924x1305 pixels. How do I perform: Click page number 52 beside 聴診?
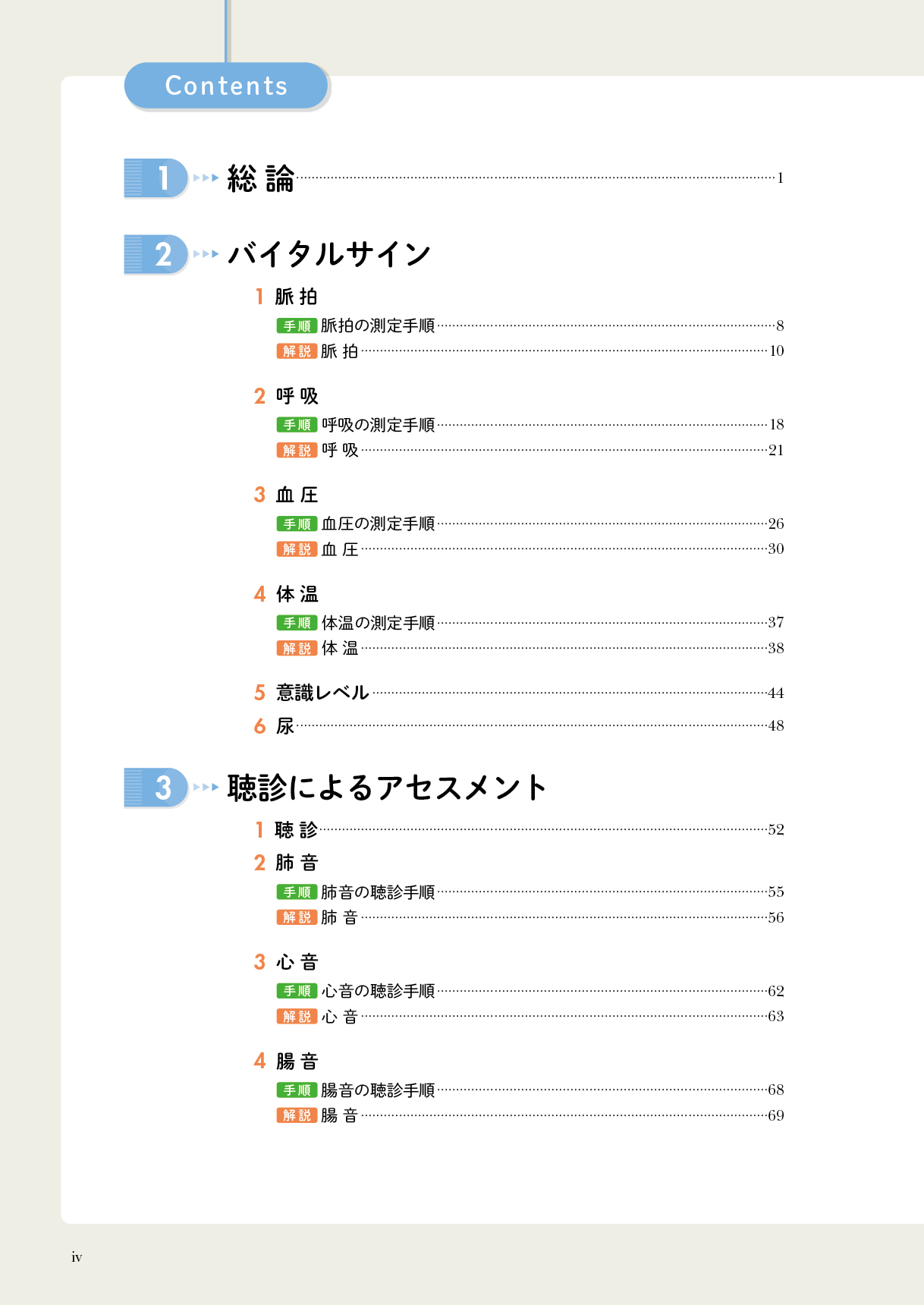pos(775,830)
